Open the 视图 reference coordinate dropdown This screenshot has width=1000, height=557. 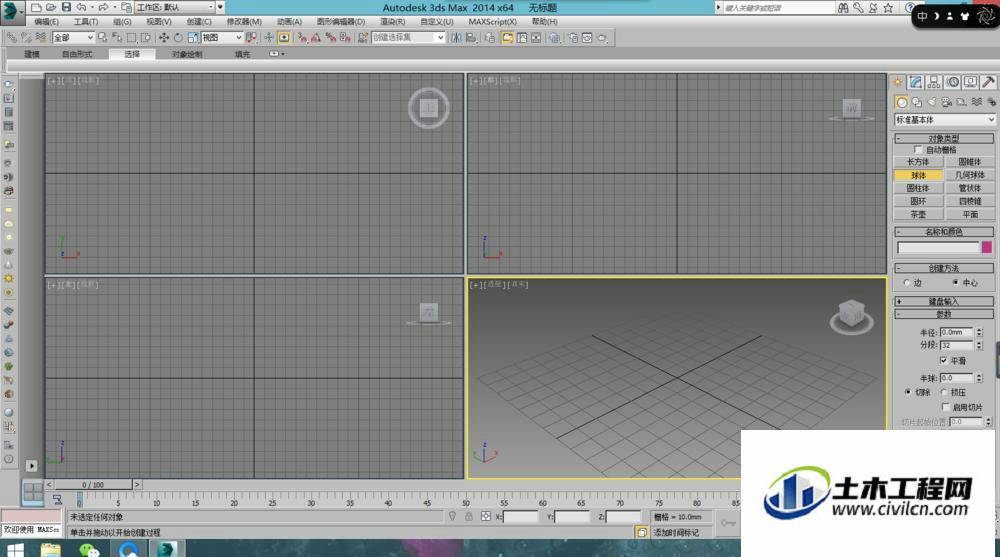click(x=222, y=38)
